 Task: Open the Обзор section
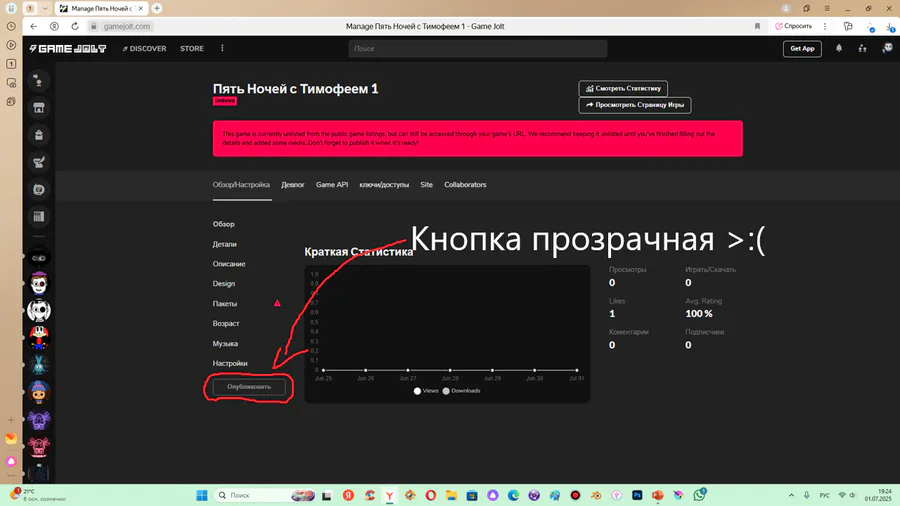point(223,224)
